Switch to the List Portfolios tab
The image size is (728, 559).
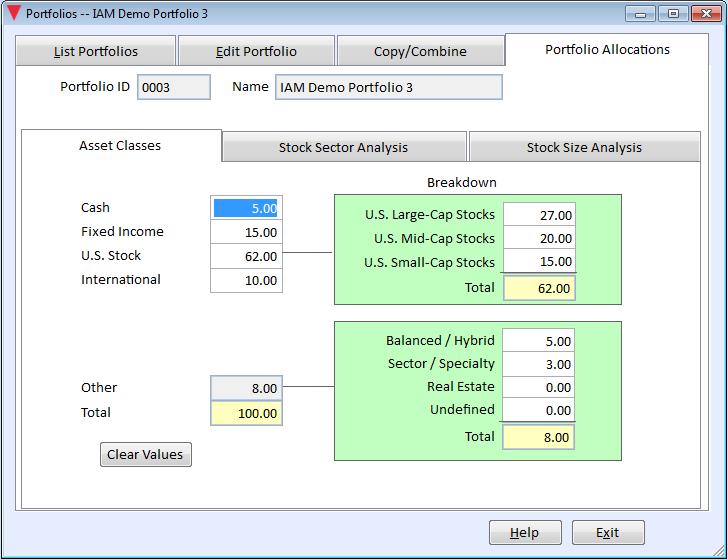pos(96,51)
